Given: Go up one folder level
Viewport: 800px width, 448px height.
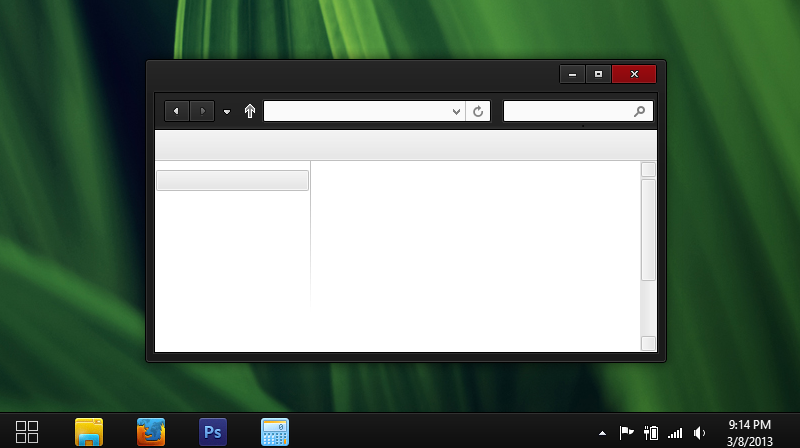Looking at the screenshot, I should pos(249,111).
